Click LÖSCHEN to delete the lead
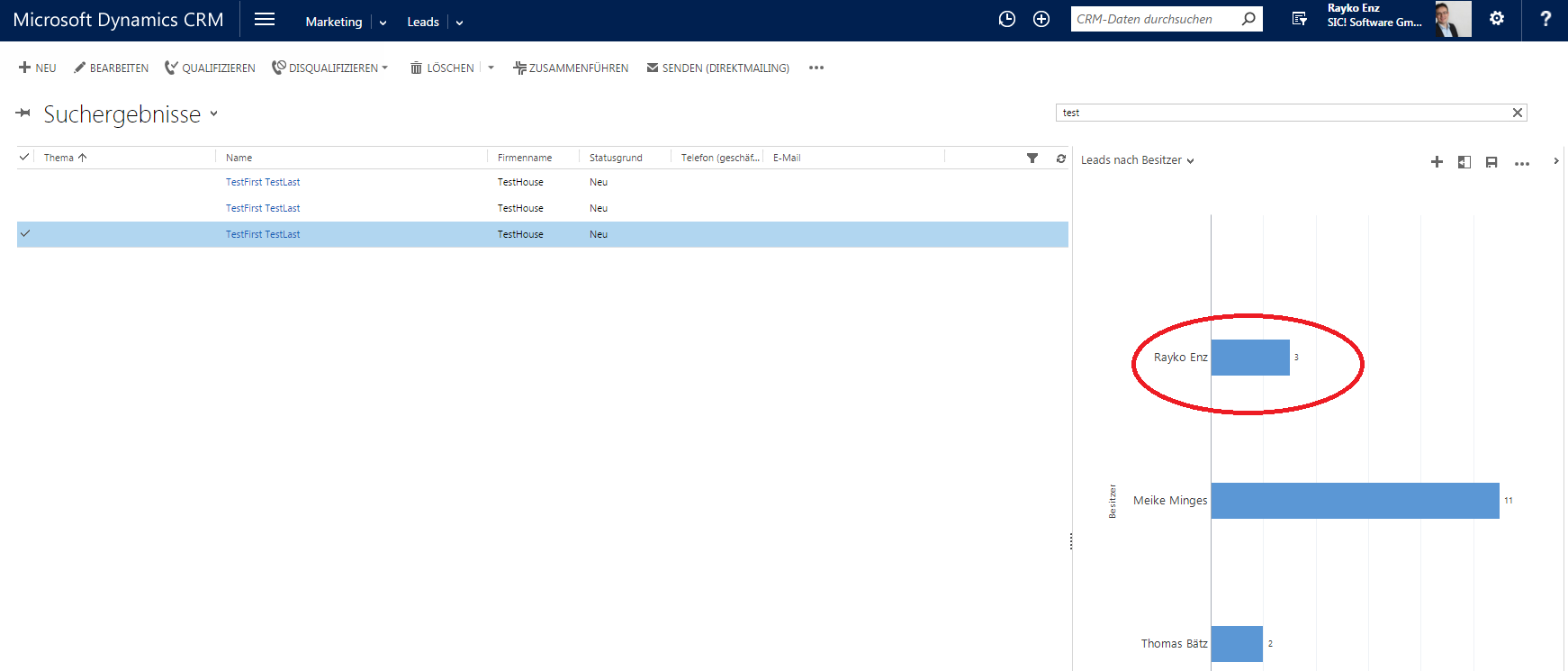This screenshot has height=671, width=1568. click(x=442, y=68)
